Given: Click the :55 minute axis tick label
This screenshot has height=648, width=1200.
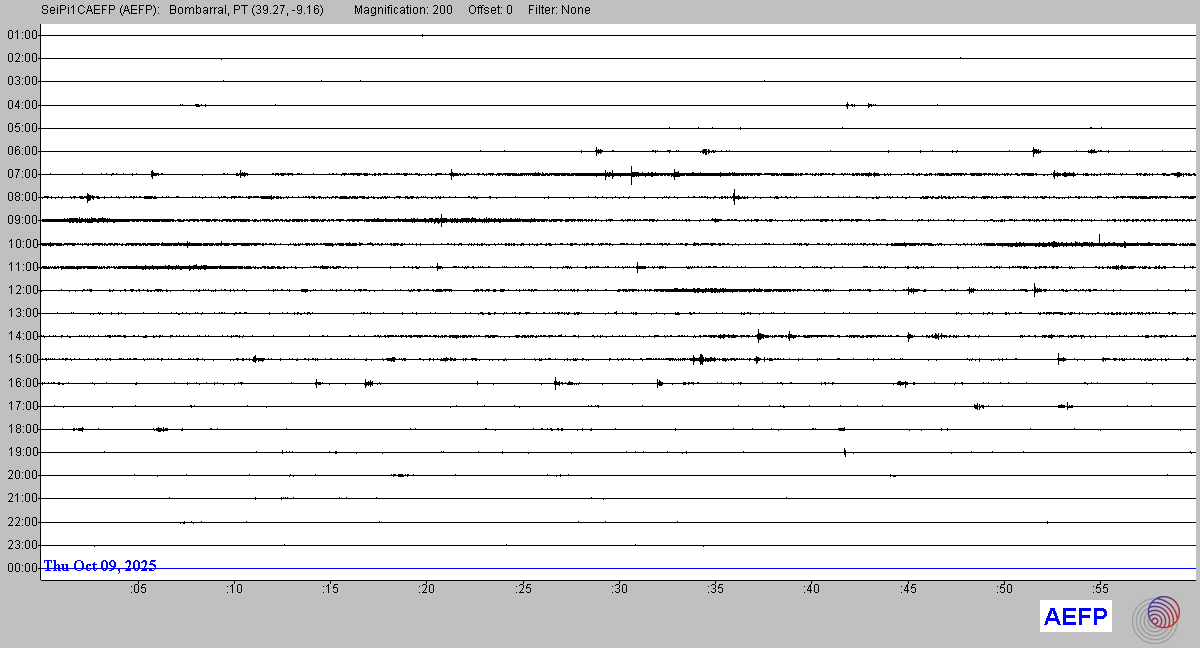Looking at the screenshot, I should [x=1100, y=589].
